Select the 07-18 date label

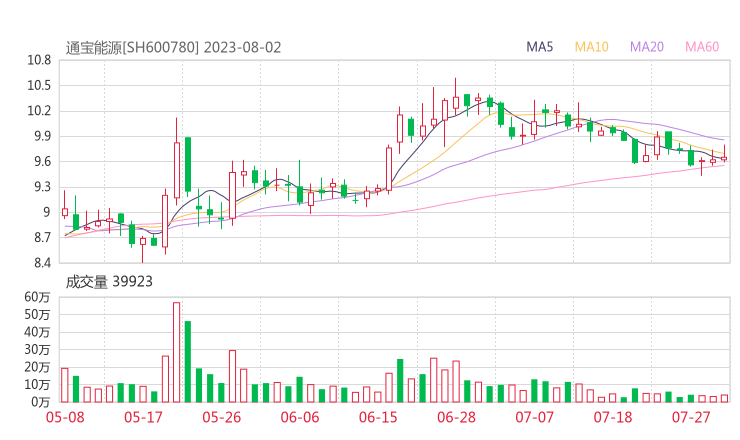click(613, 417)
